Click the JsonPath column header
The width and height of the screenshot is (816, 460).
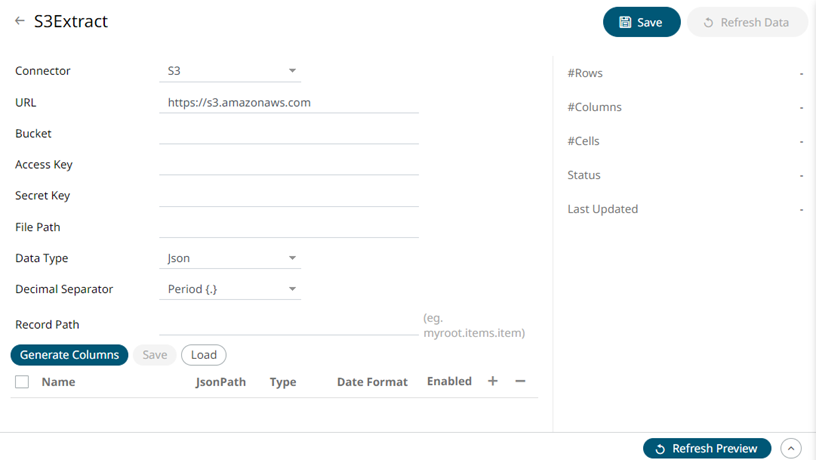pos(221,382)
